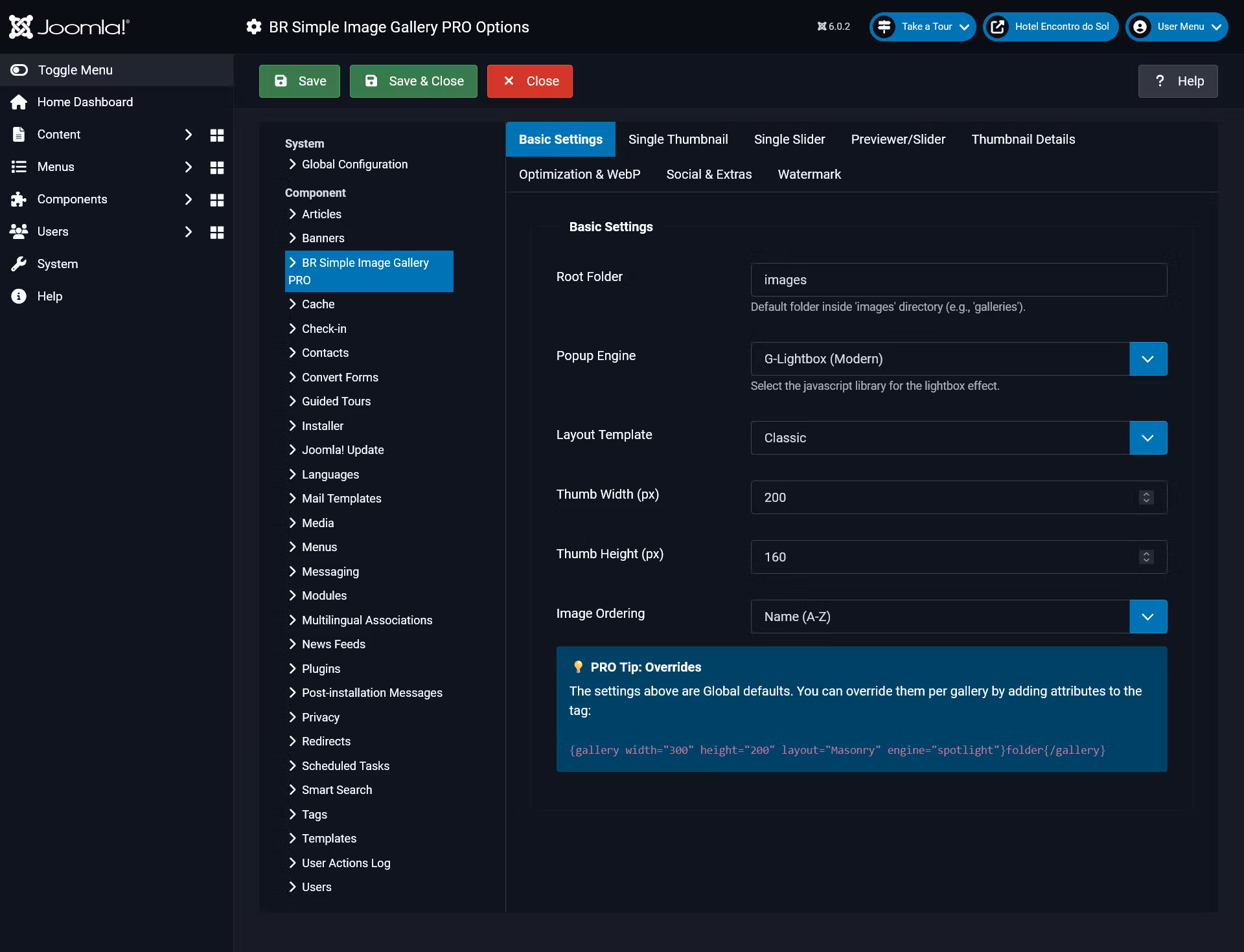1244x952 pixels.
Task: Click the external link icon for site
Action: click(x=998, y=27)
